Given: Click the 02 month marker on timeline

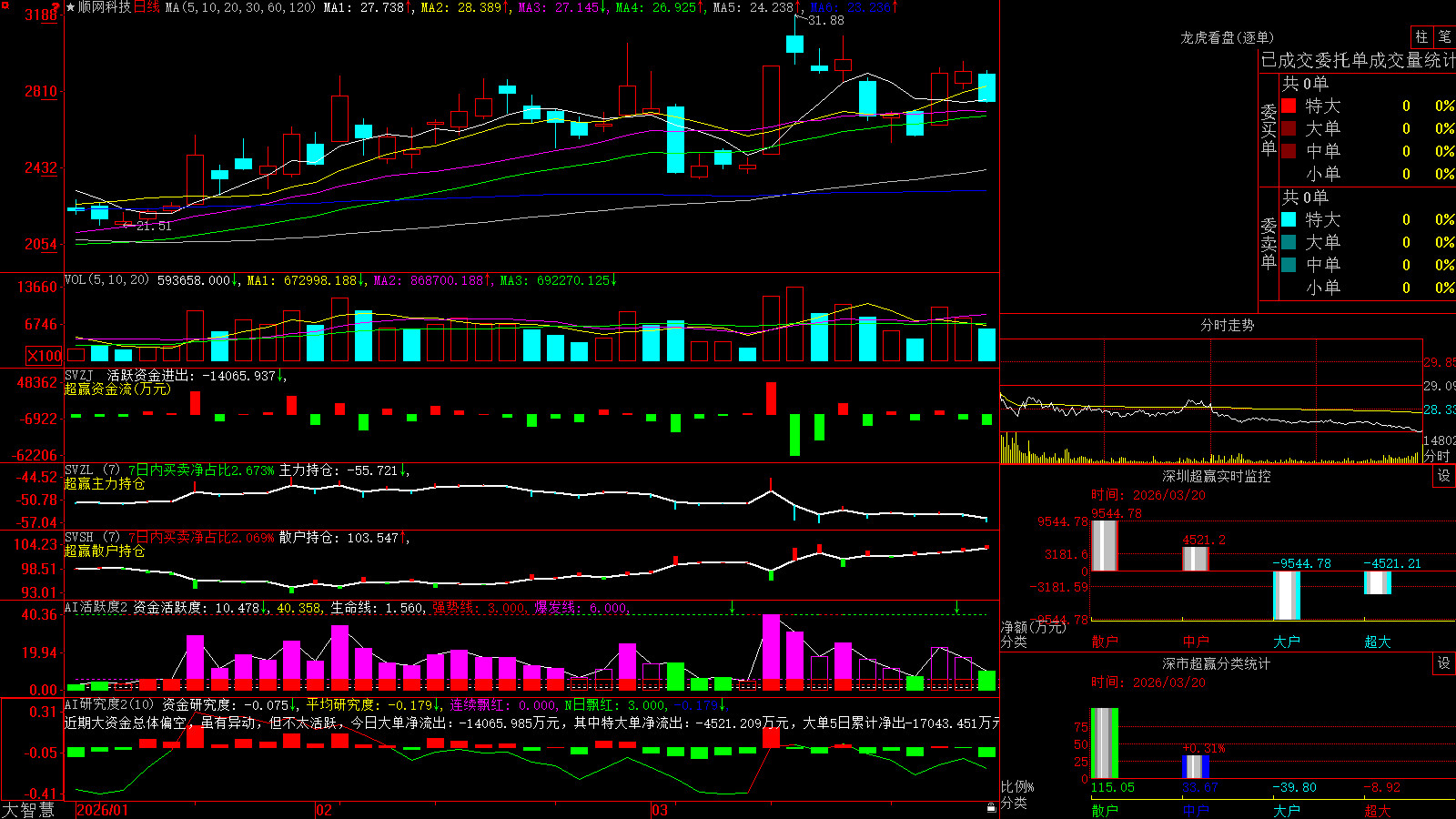Looking at the screenshot, I should click(324, 810).
